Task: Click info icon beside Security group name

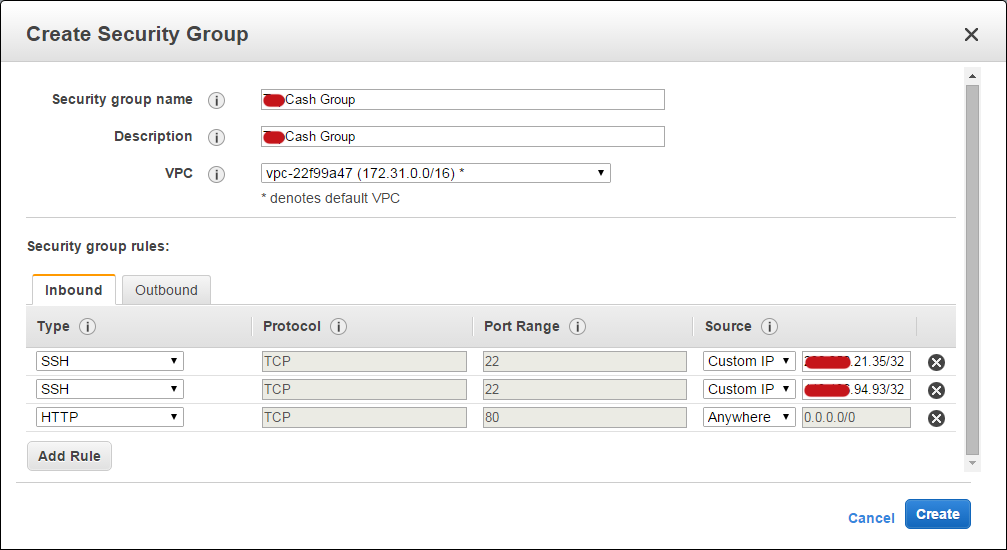Action: pyautogui.click(x=216, y=100)
